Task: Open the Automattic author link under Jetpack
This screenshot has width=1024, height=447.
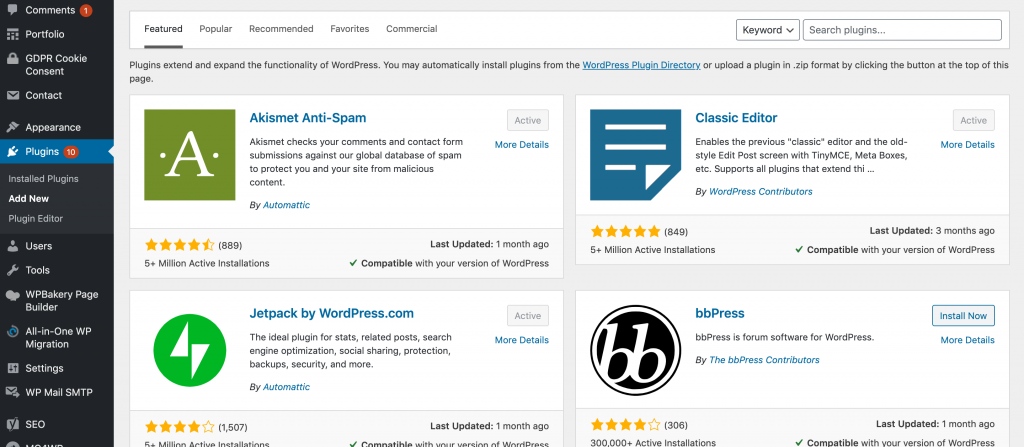Action: tap(287, 388)
